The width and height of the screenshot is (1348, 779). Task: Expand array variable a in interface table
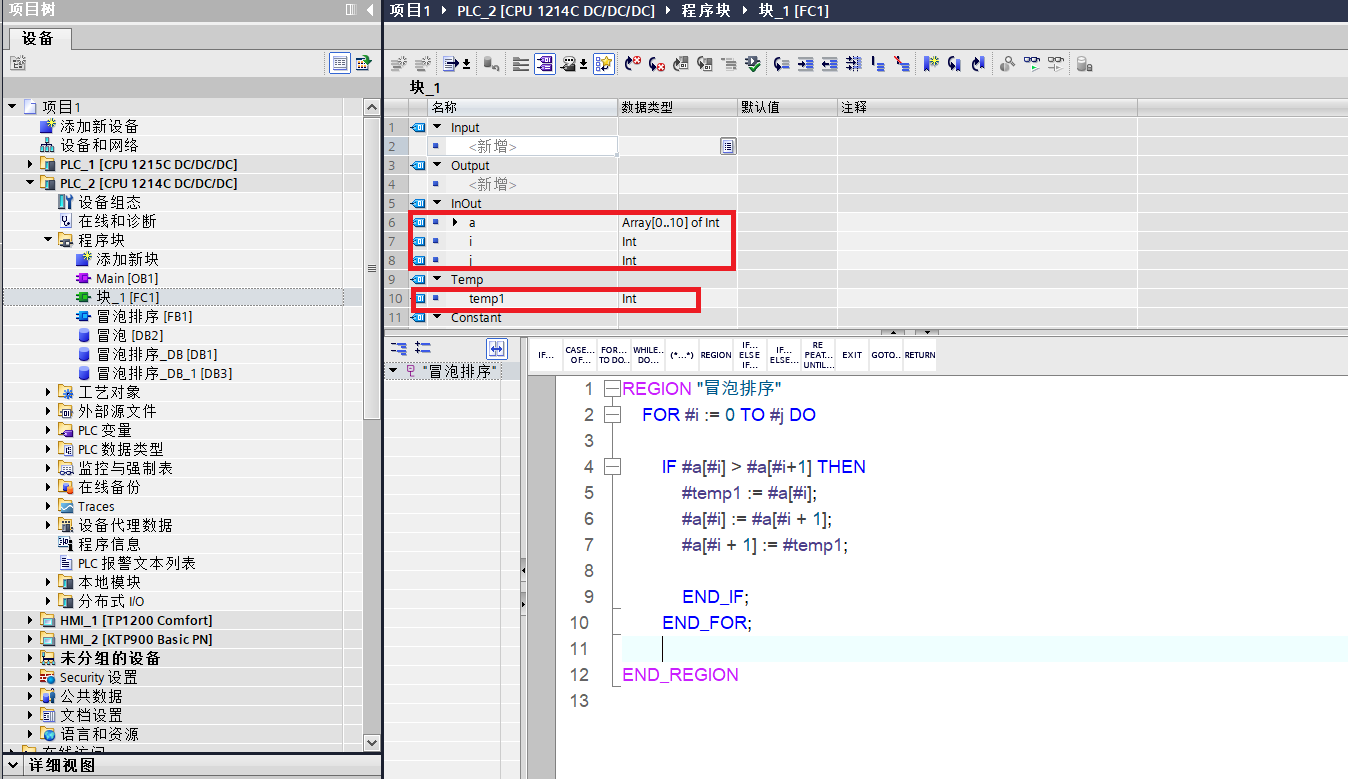[455, 222]
